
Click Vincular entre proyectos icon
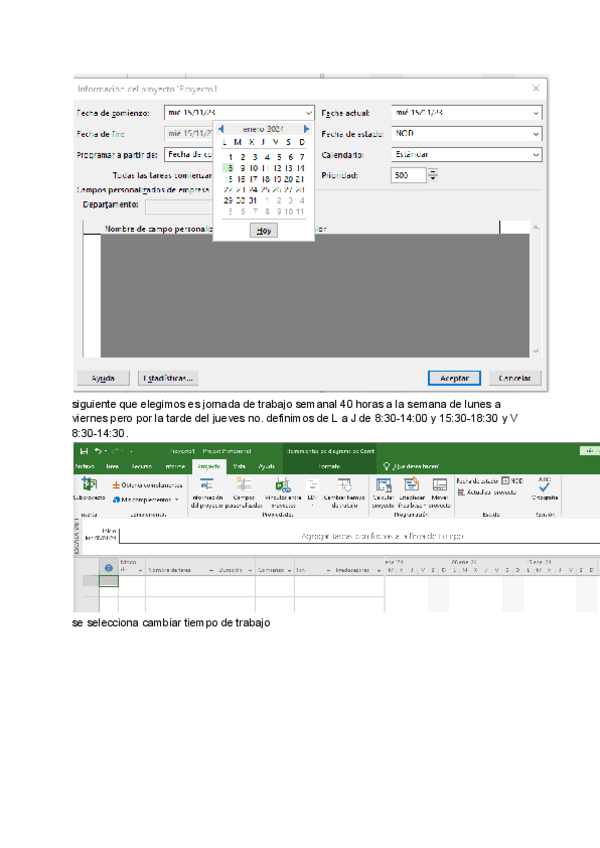pos(281,486)
